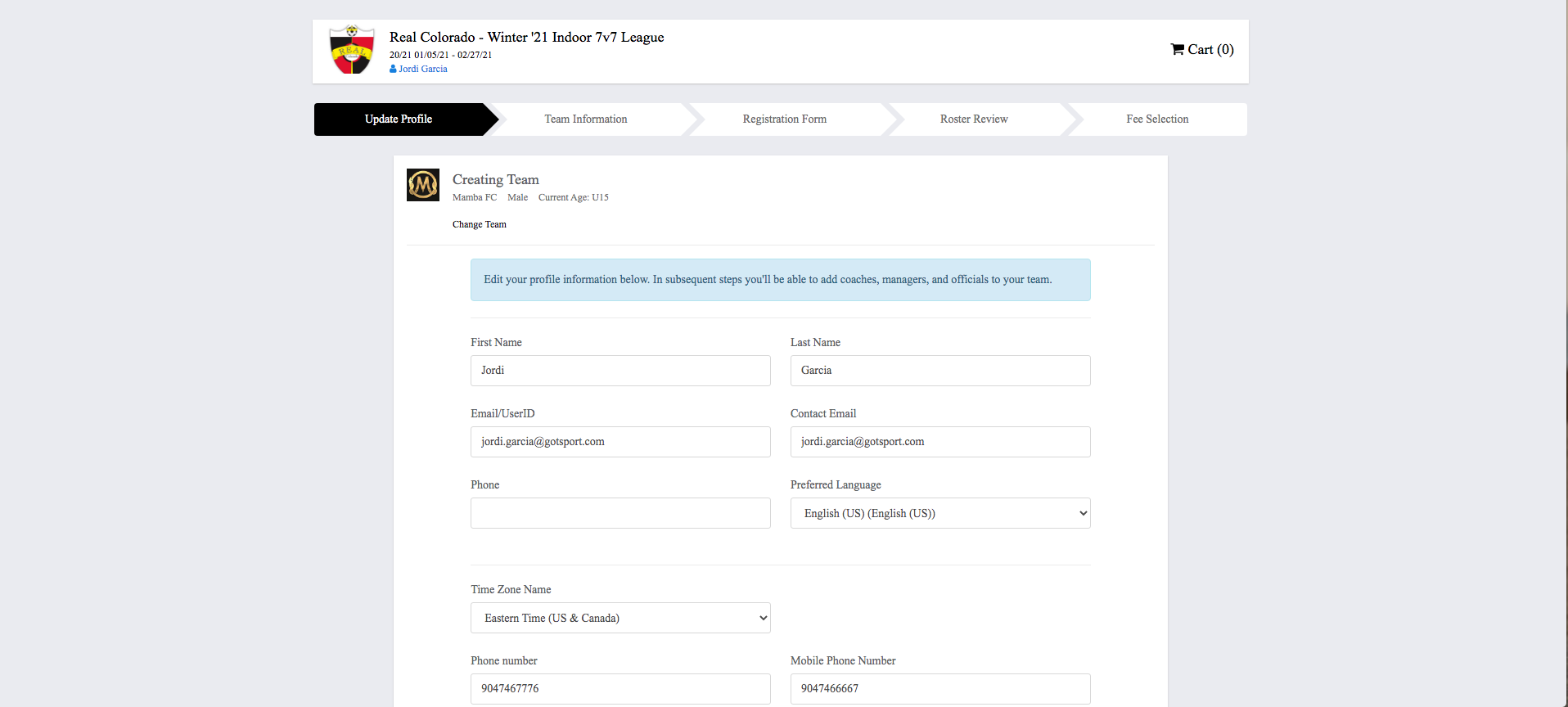Click the Current Age: U15 text
The image size is (1568, 707).
point(574,197)
